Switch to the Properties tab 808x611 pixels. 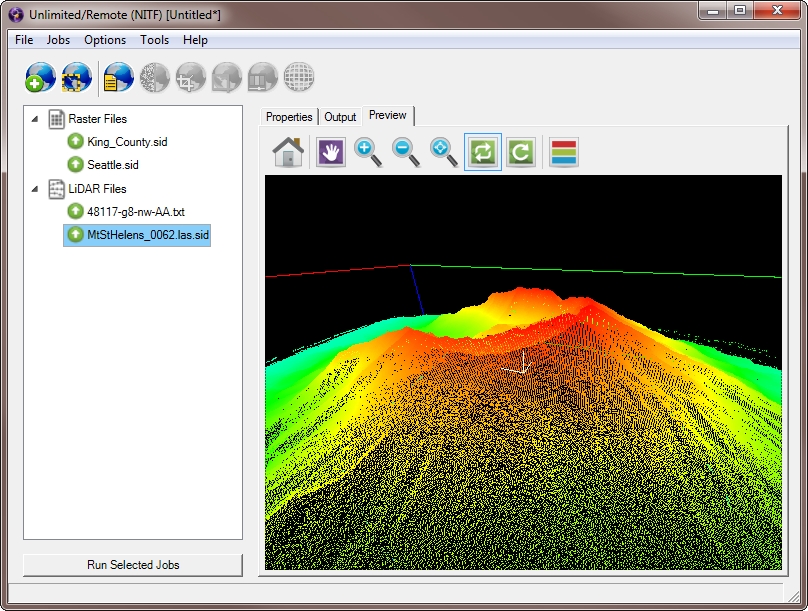click(289, 117)
